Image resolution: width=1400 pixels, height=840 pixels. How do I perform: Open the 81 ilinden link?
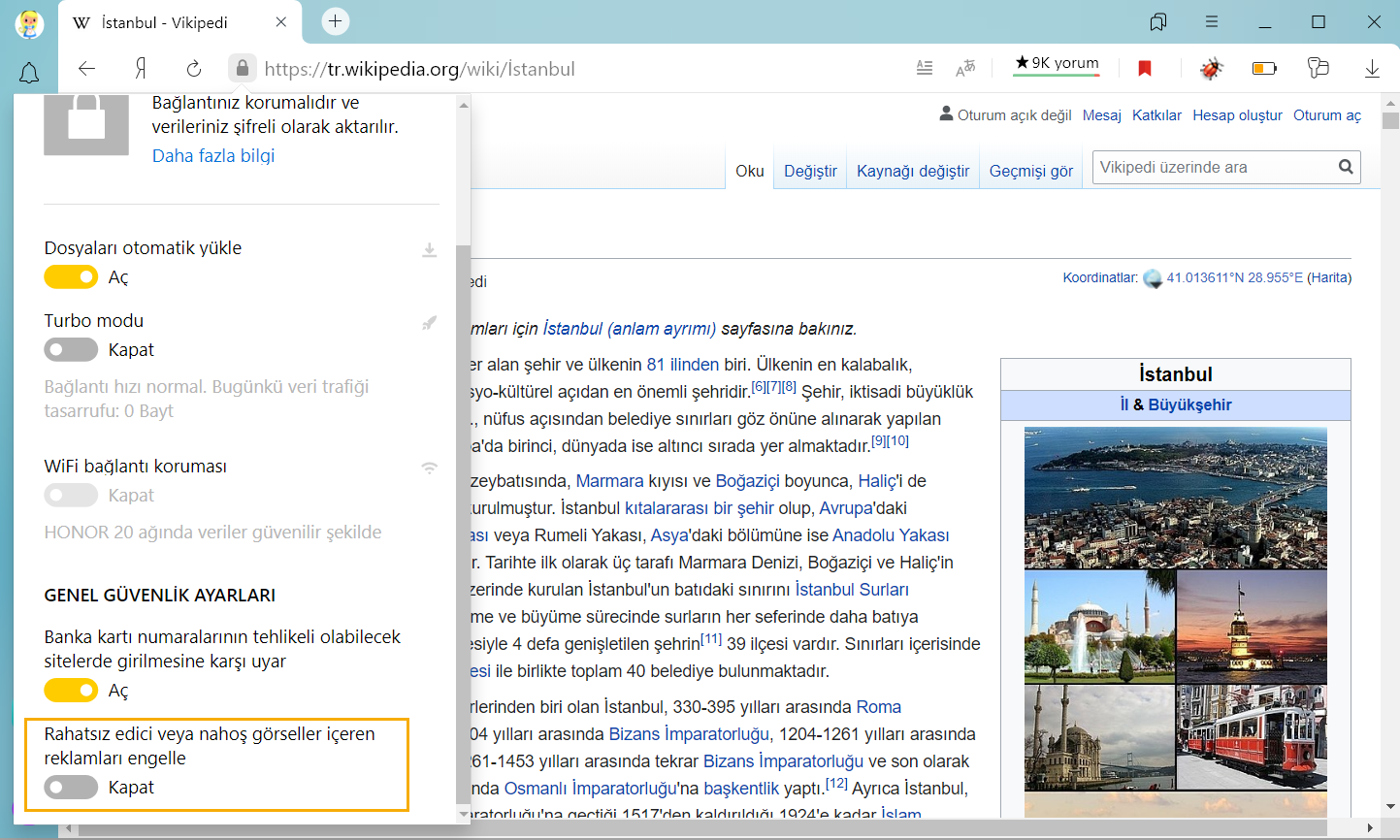point(683,365)
